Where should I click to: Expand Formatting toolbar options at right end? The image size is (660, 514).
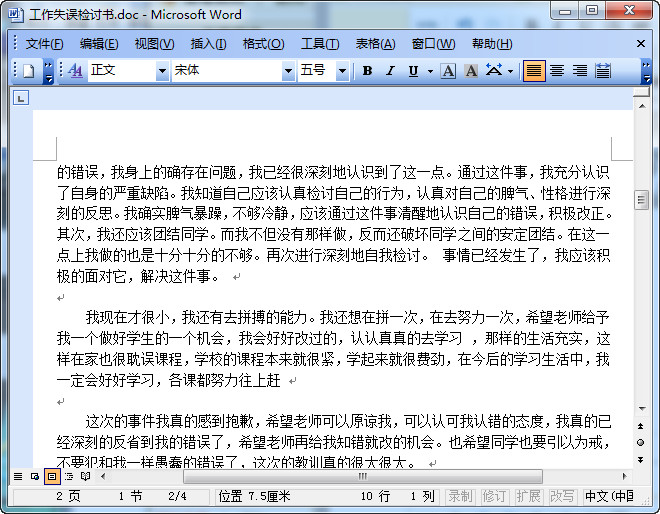(646, 72)
